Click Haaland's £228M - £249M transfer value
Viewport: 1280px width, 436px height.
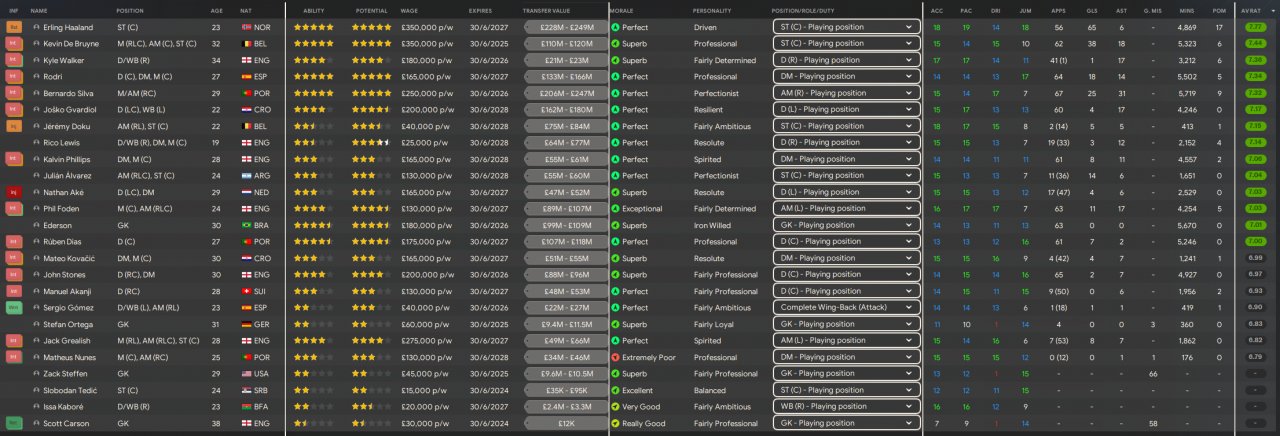click(x=566, y=27)
